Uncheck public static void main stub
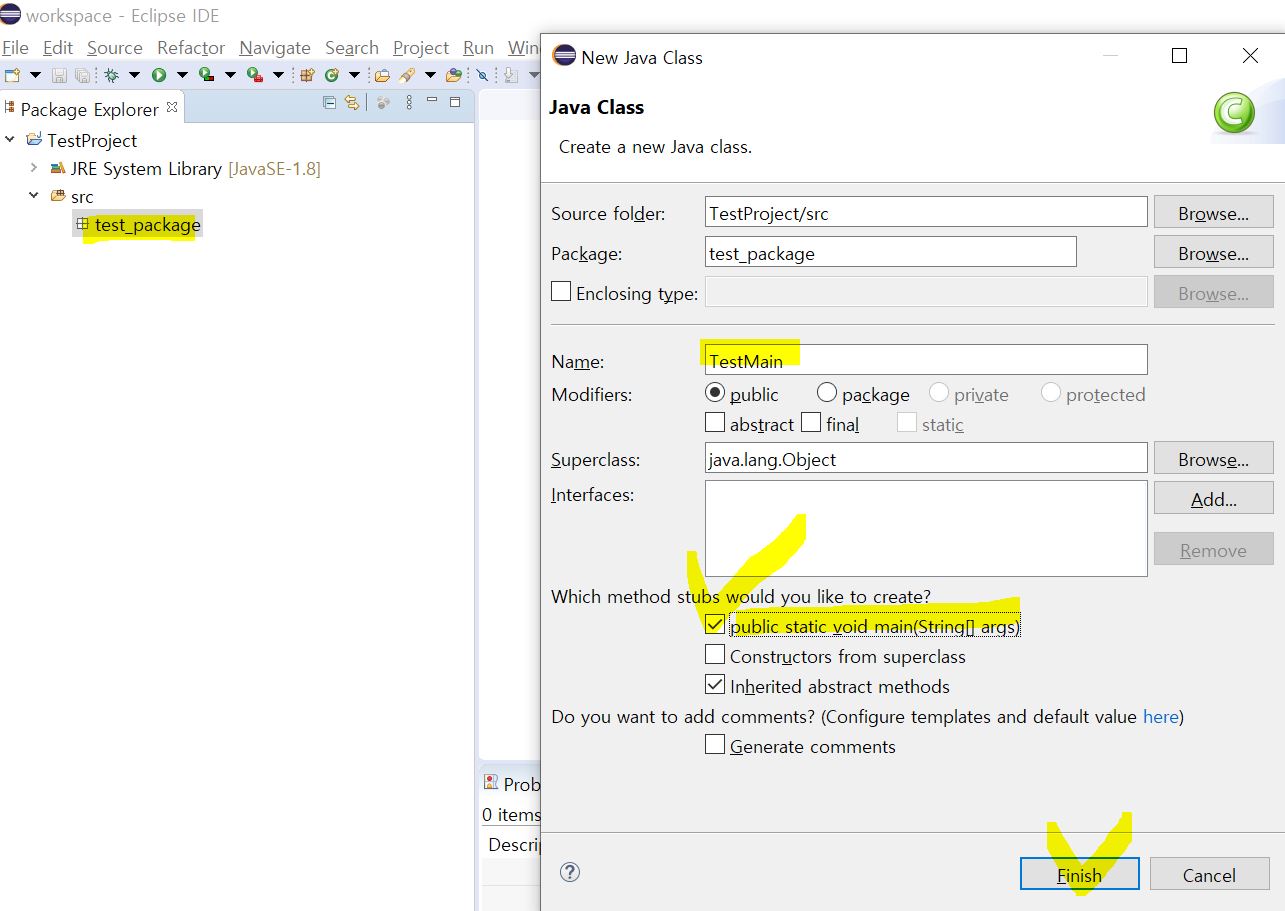The height and width of the screenshot is (911, 1285). pyautogui.click(x=715, y=625)
